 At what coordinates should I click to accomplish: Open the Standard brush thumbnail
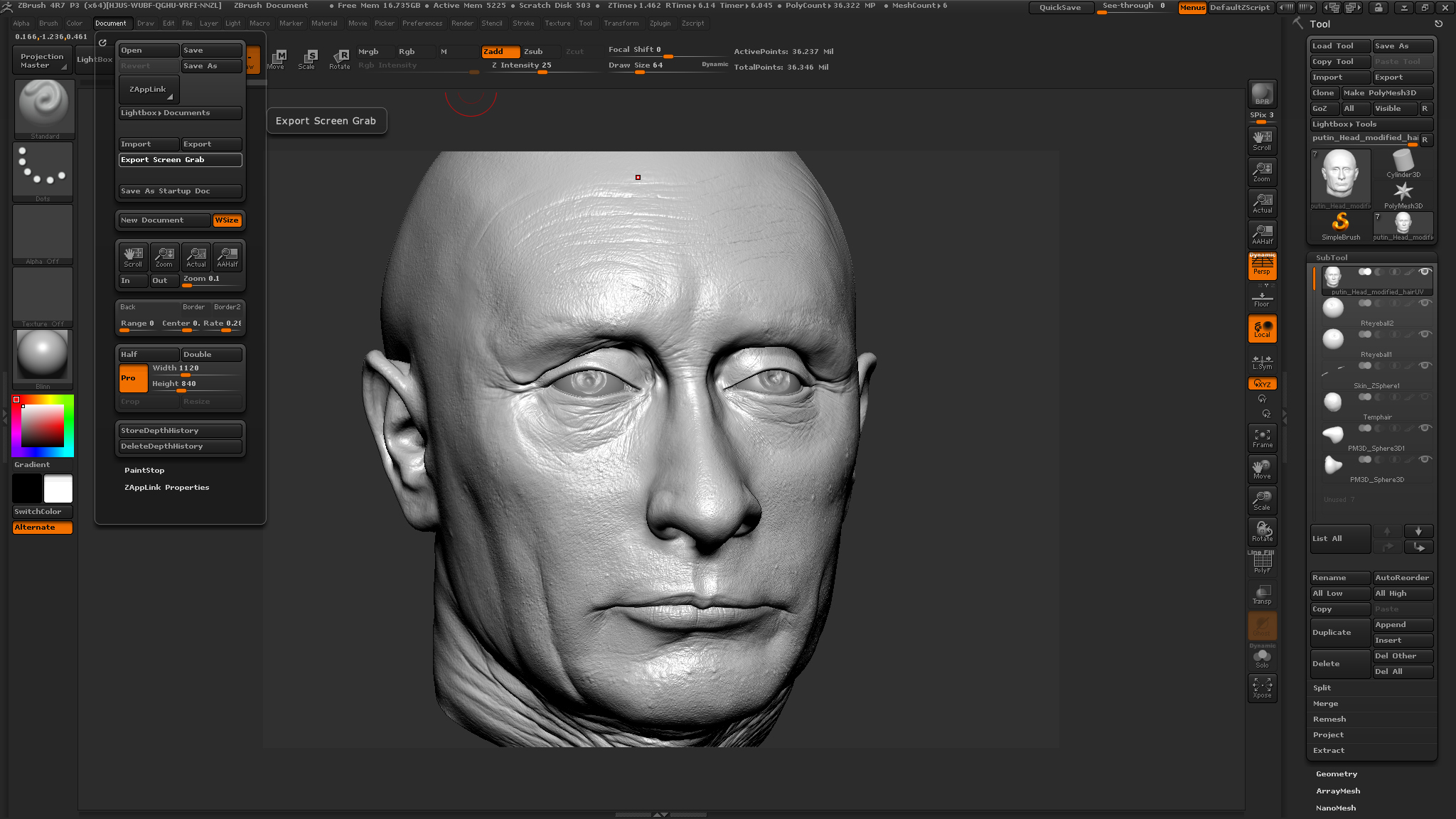(x=43, y=109)
